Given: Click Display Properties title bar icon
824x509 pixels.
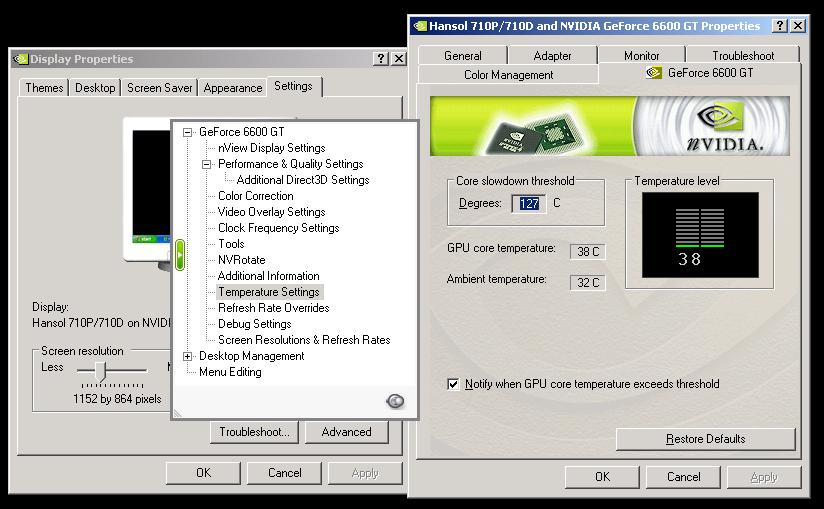Looking at the screenshot, I should [x=20, y=59].
